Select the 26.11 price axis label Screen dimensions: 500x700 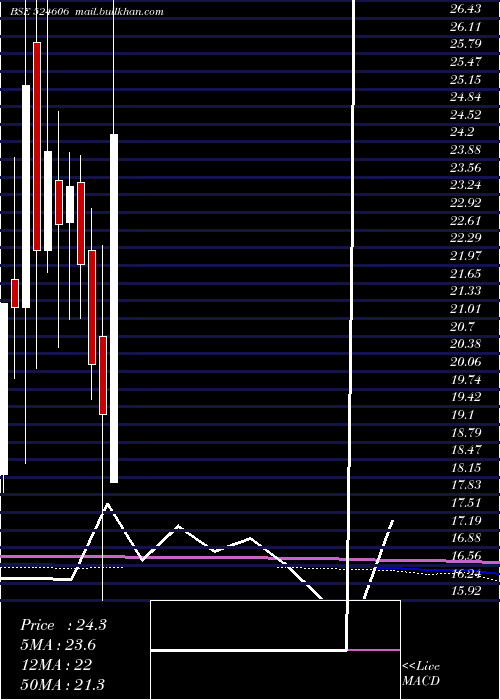(x=465, y=27)
